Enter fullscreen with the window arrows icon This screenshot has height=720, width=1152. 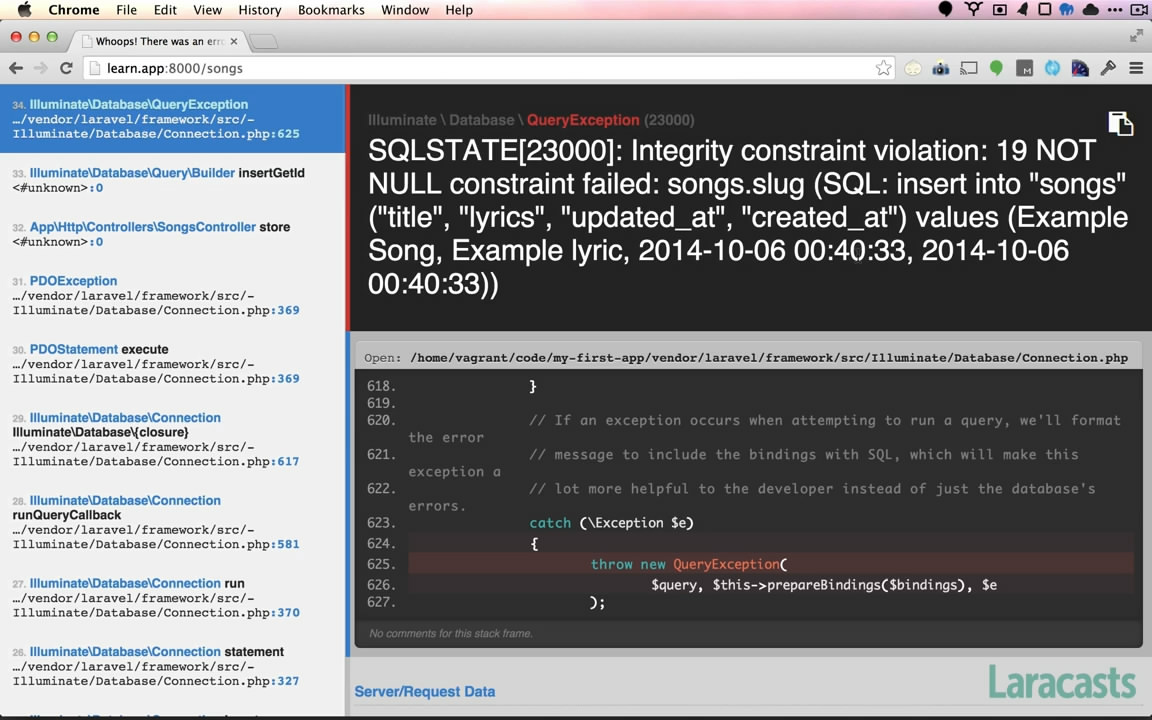coord(1136,35)
